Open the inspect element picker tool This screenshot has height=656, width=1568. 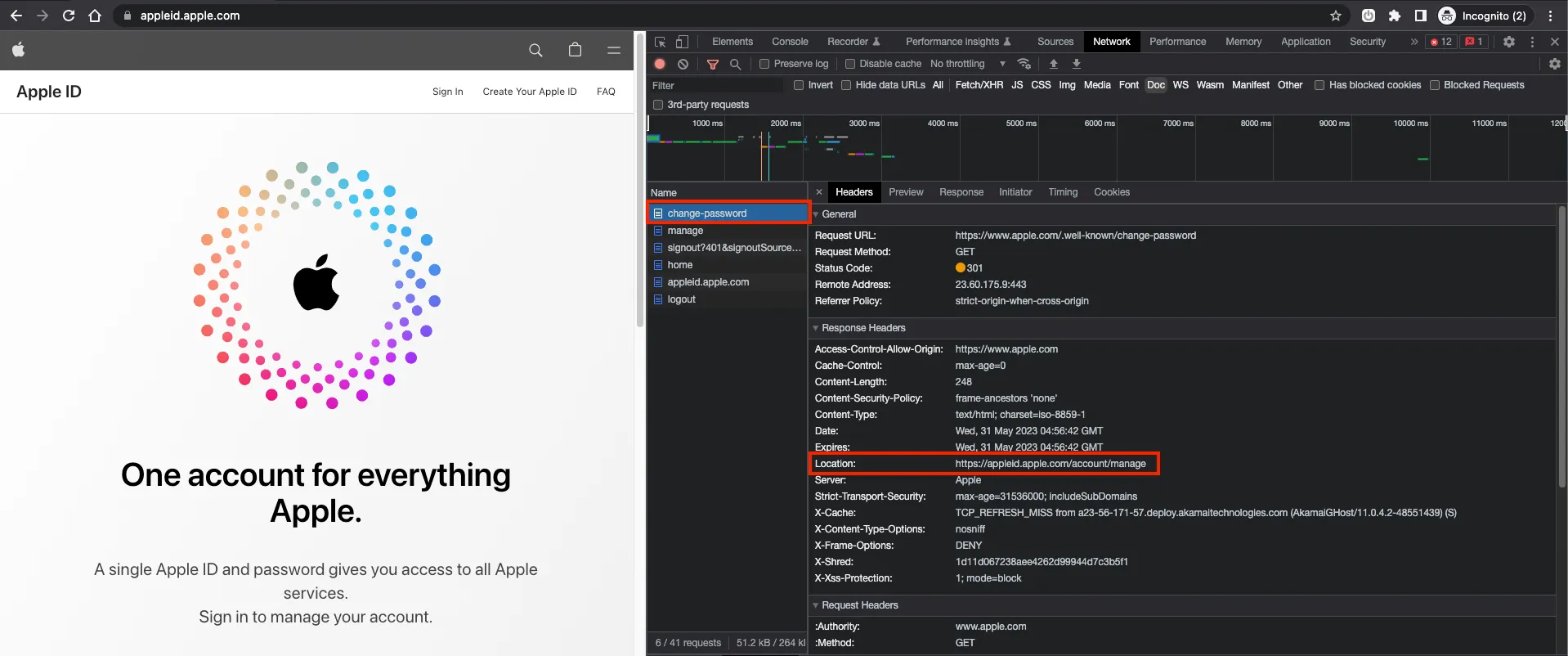661,42
